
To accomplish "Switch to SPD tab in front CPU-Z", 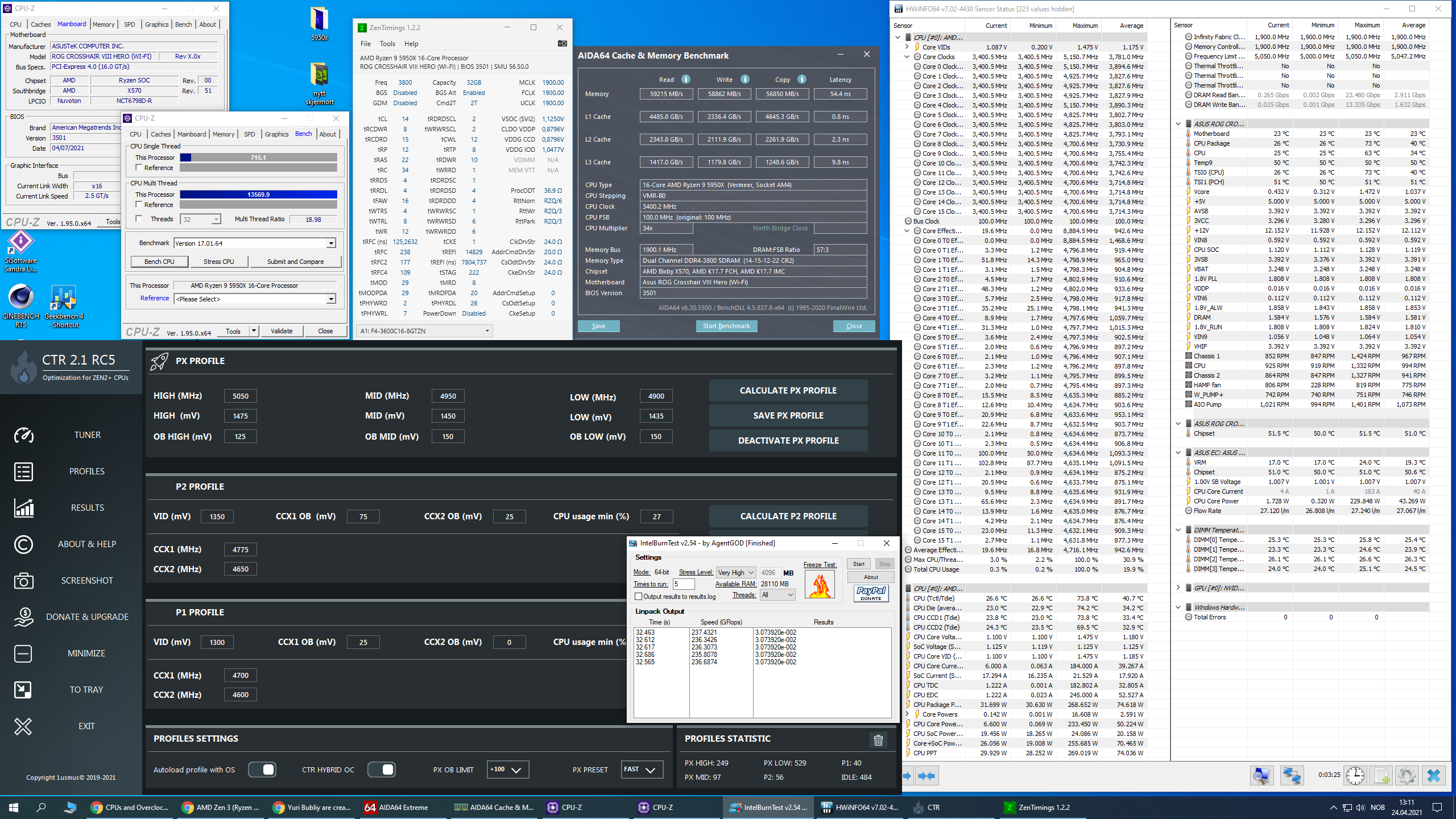I will point(249,134).
